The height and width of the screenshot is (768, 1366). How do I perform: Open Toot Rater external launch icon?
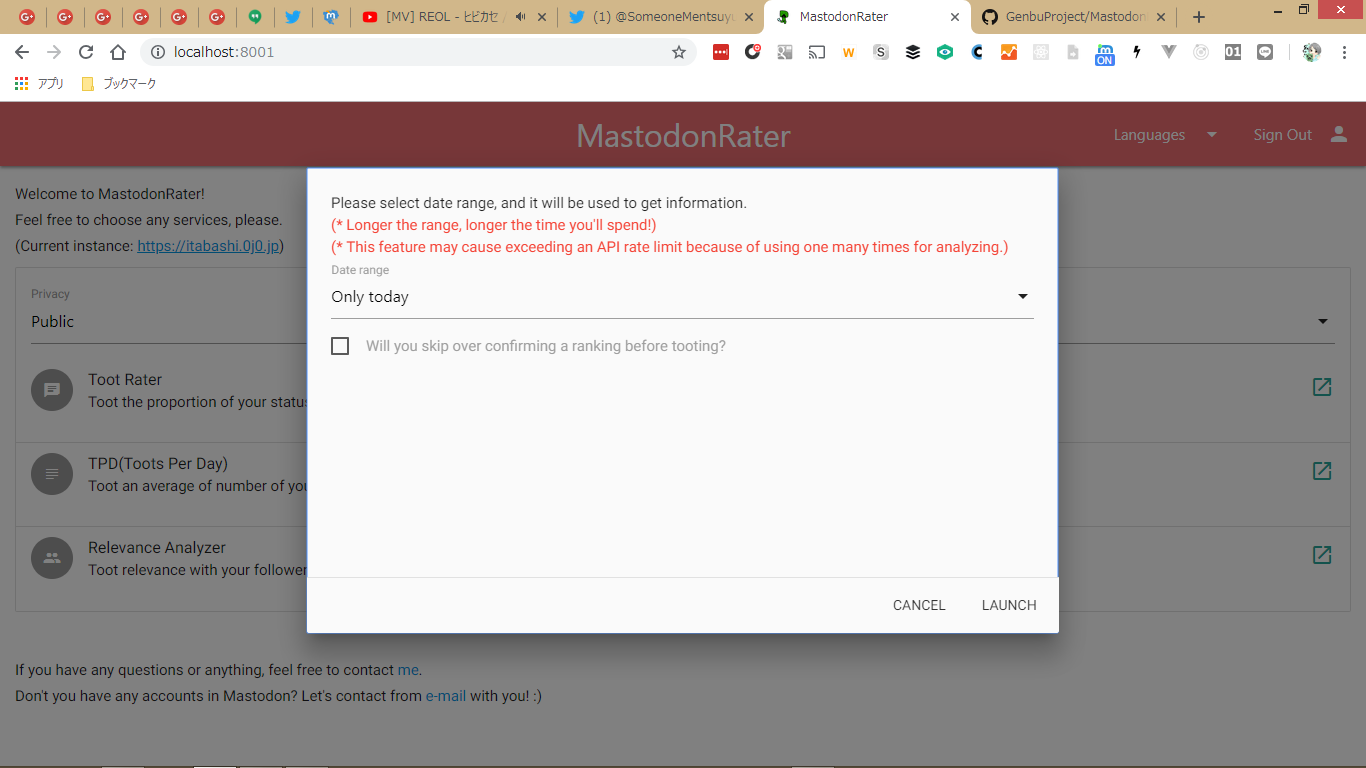click(x=1322, y=387)
